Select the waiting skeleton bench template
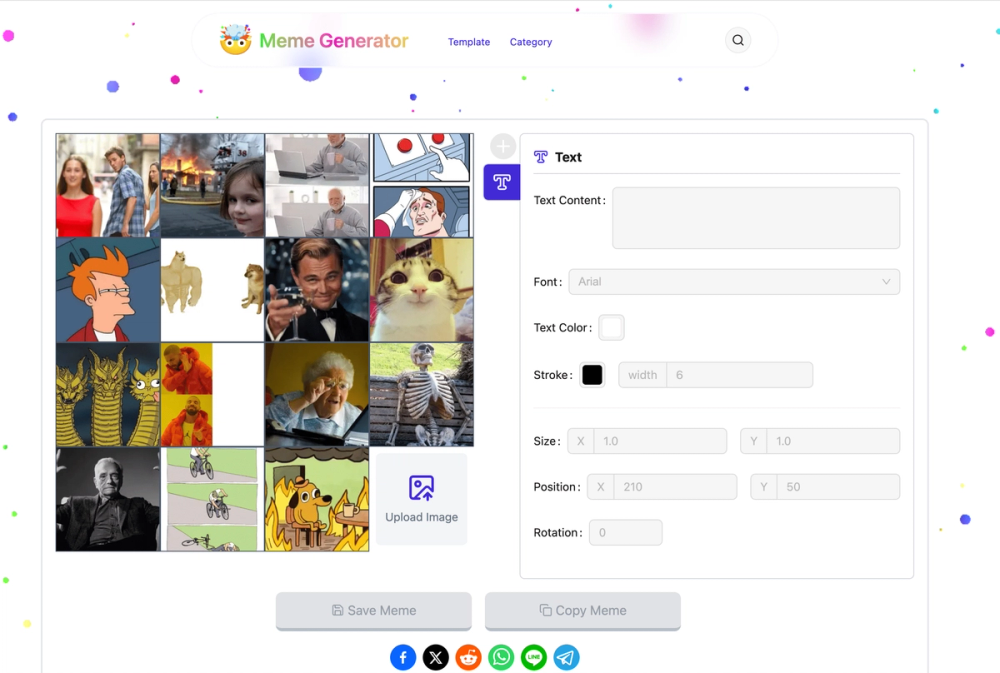 pyautogui.click(x=422, y=395)
